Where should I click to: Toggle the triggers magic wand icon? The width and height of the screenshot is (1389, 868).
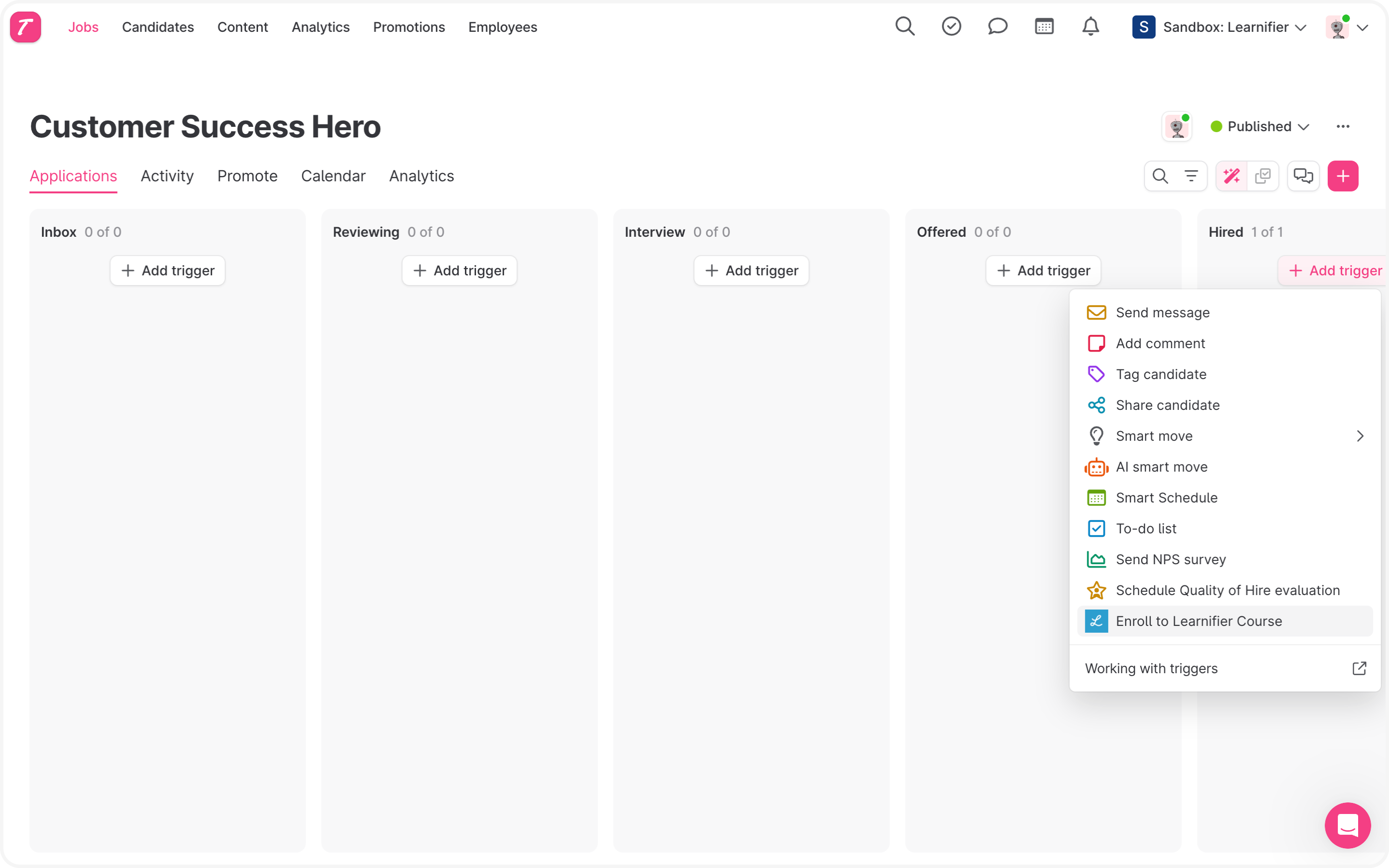click(x=1232, y=176)
